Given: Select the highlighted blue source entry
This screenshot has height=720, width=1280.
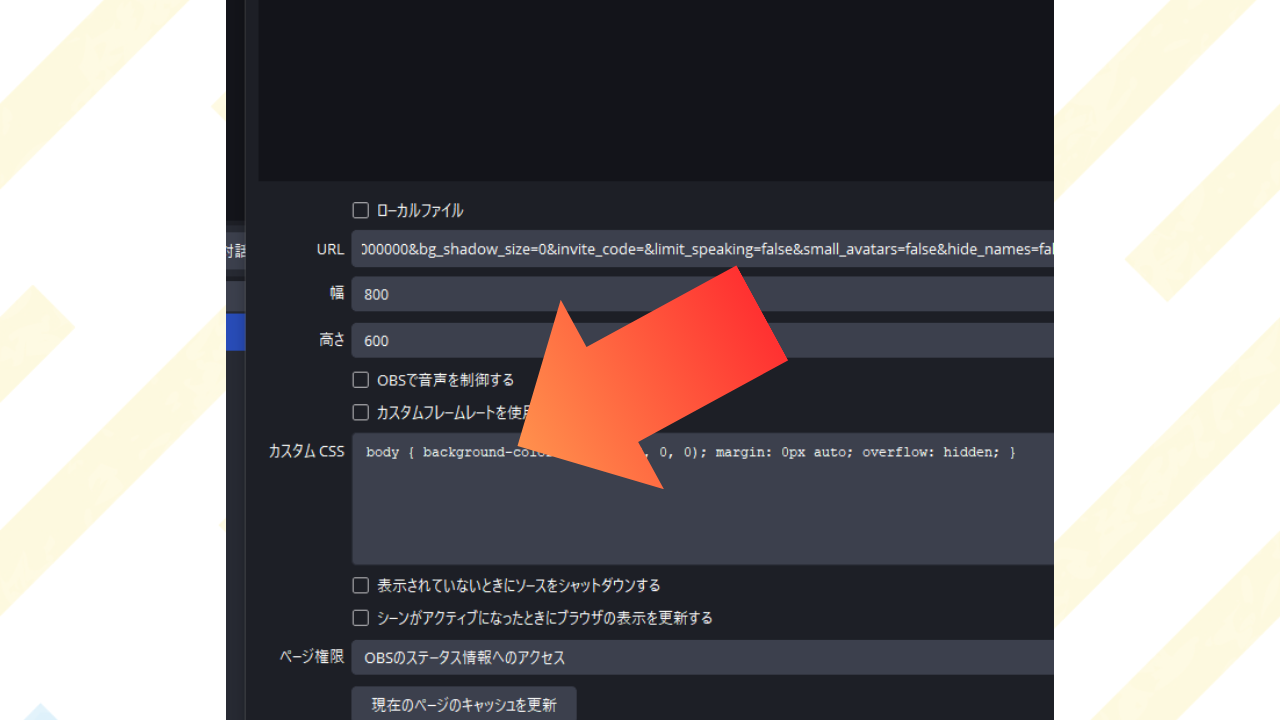Looking at the screenshot, I should tap(234, 332).
